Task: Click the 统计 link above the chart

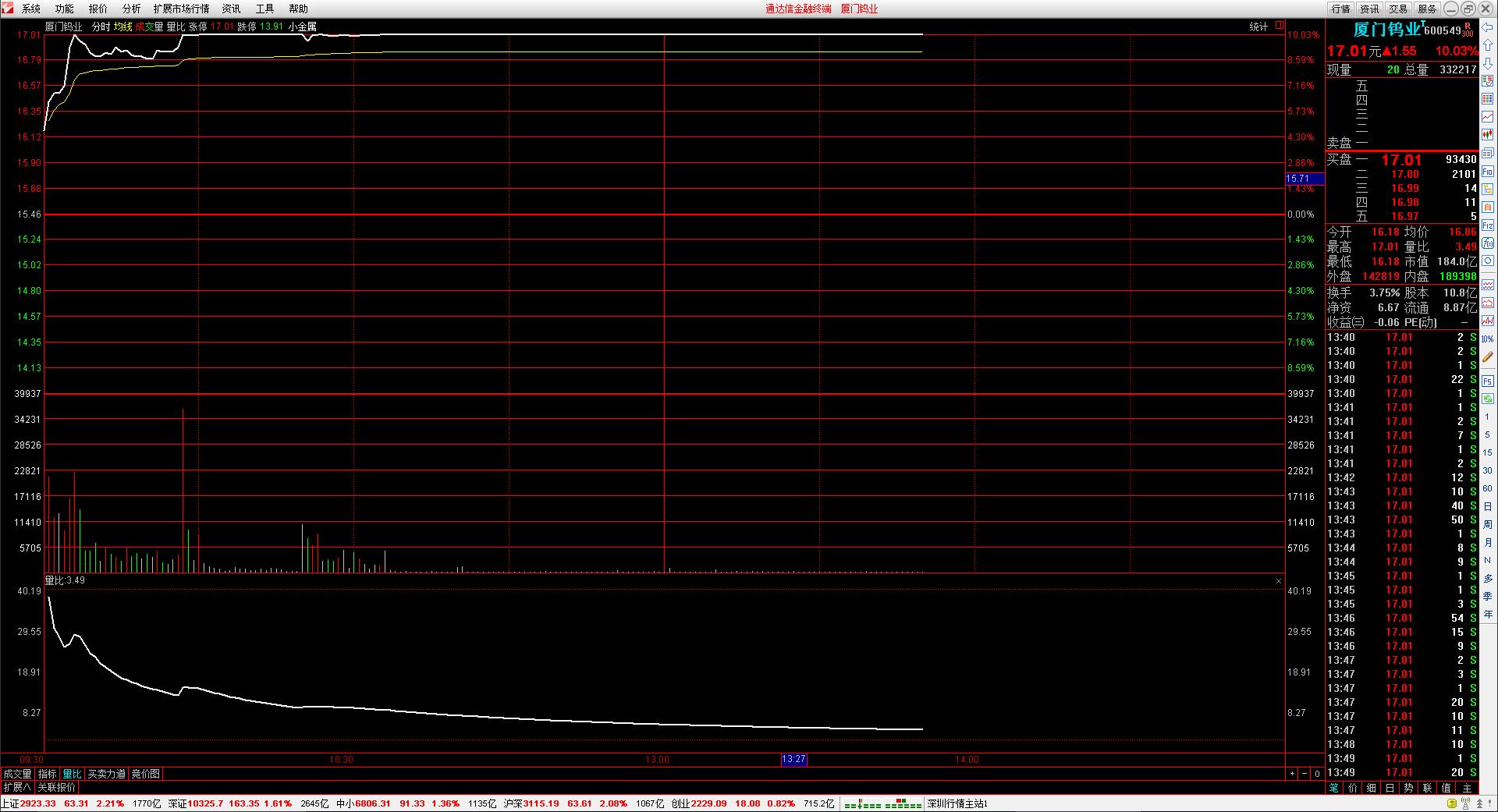Action: [x=1258, y=27]
